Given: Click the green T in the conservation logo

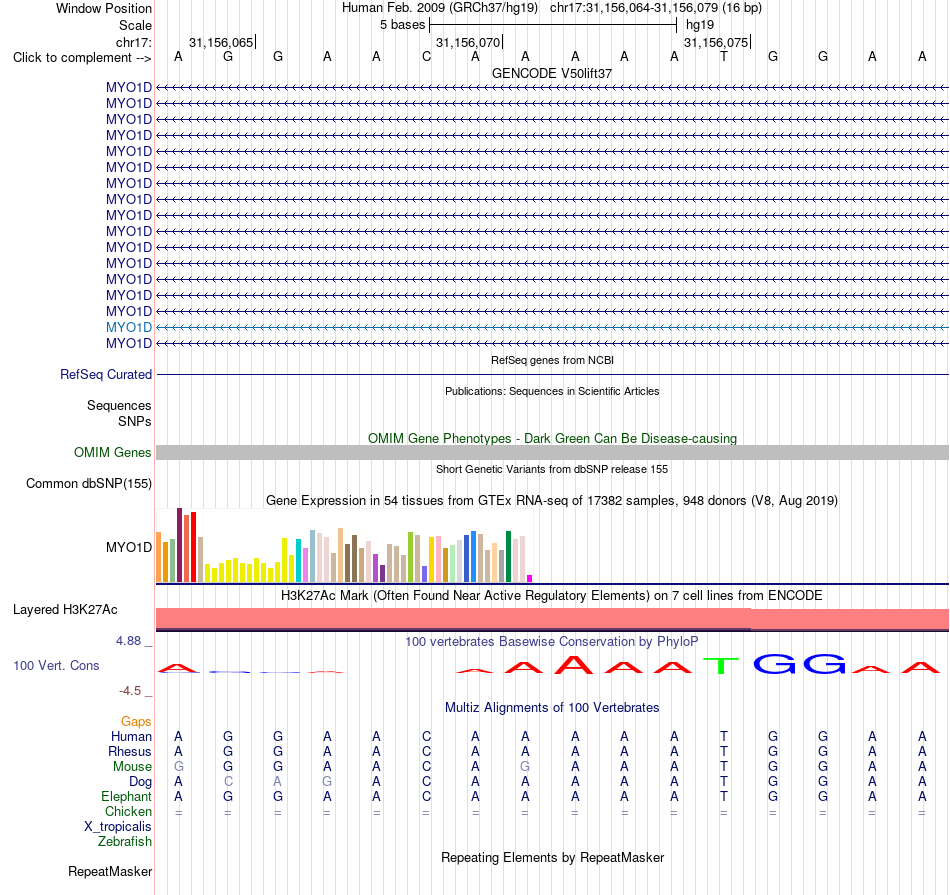Looking at the screenshot, I should click(x=721, y=665).
